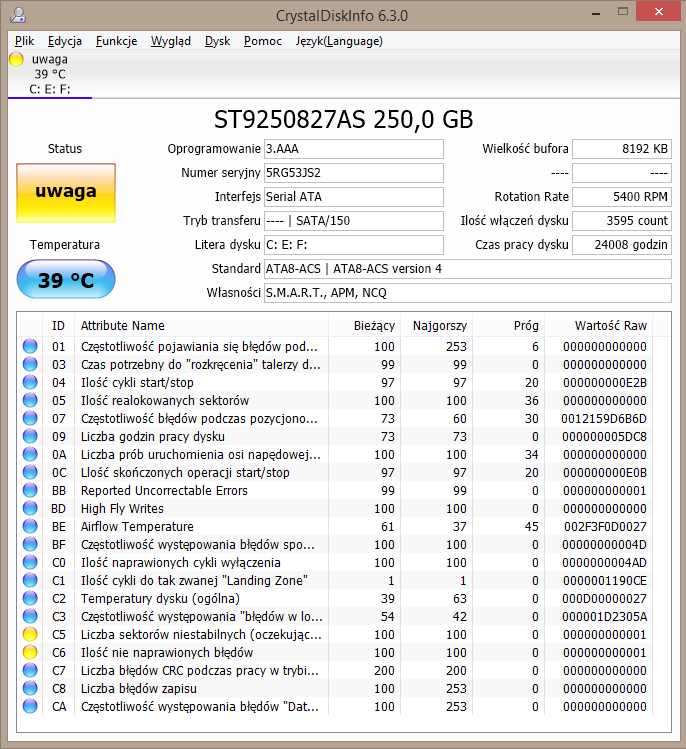Click the Attribute Name column header
686x749 pixels.
[x=123, y=325]
